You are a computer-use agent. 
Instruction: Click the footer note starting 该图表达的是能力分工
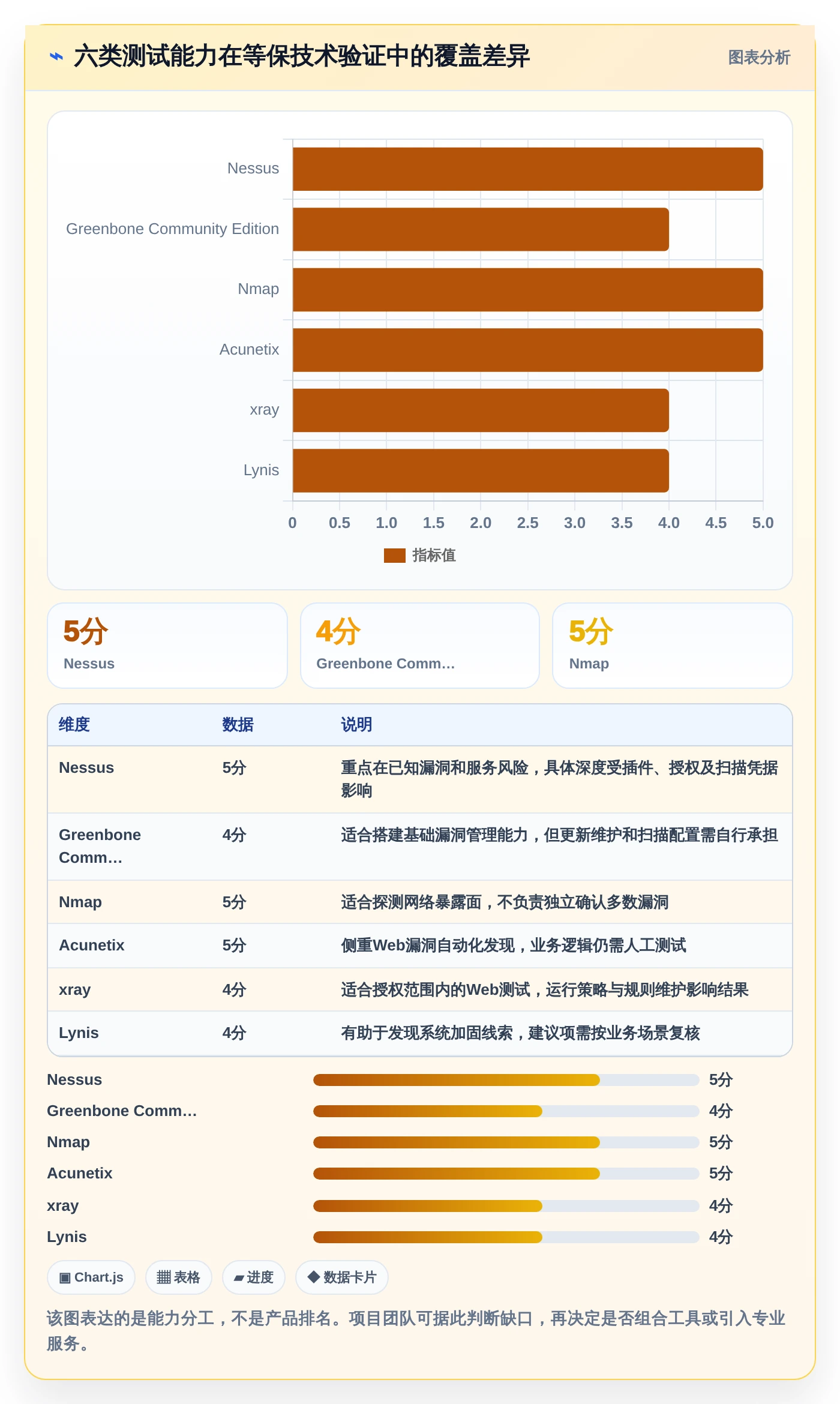pos(416,1331)
